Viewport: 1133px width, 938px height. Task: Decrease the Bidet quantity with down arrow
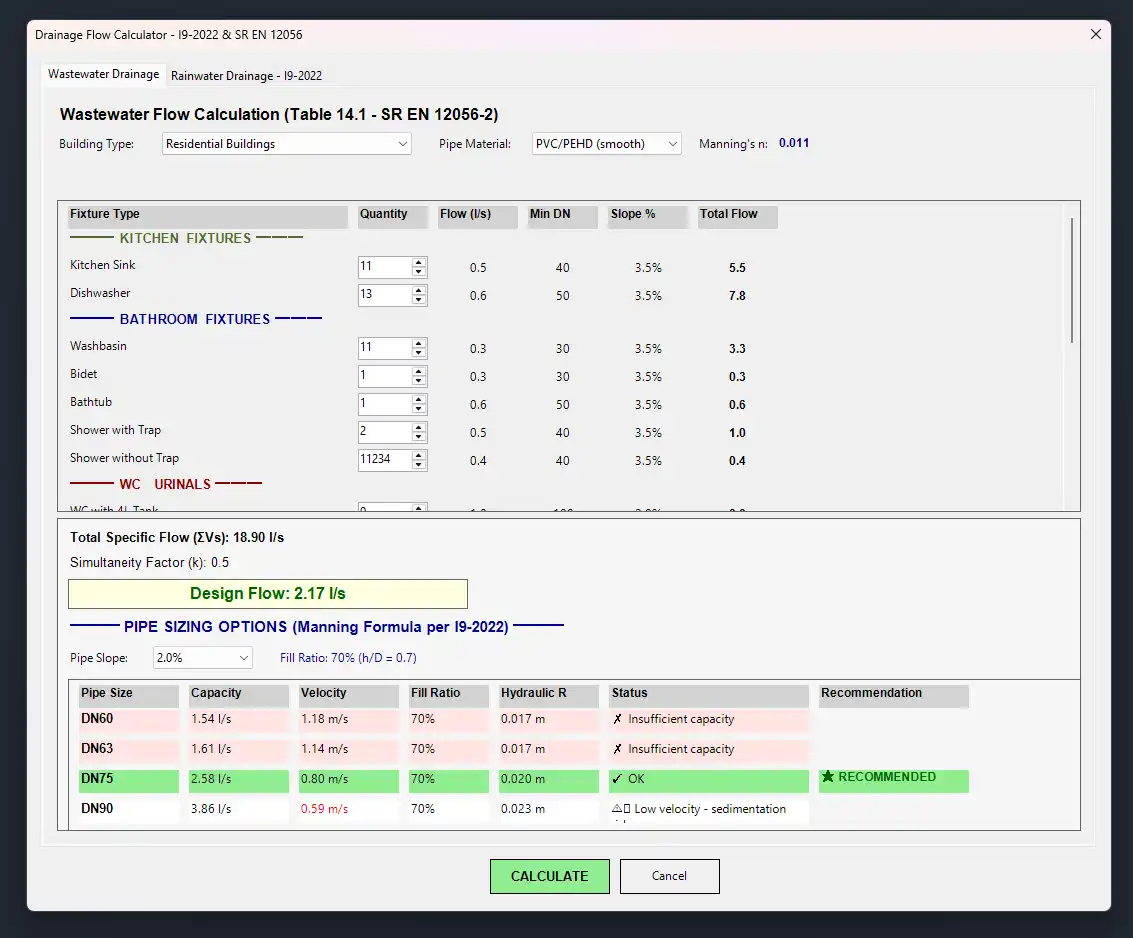(419, 381)
